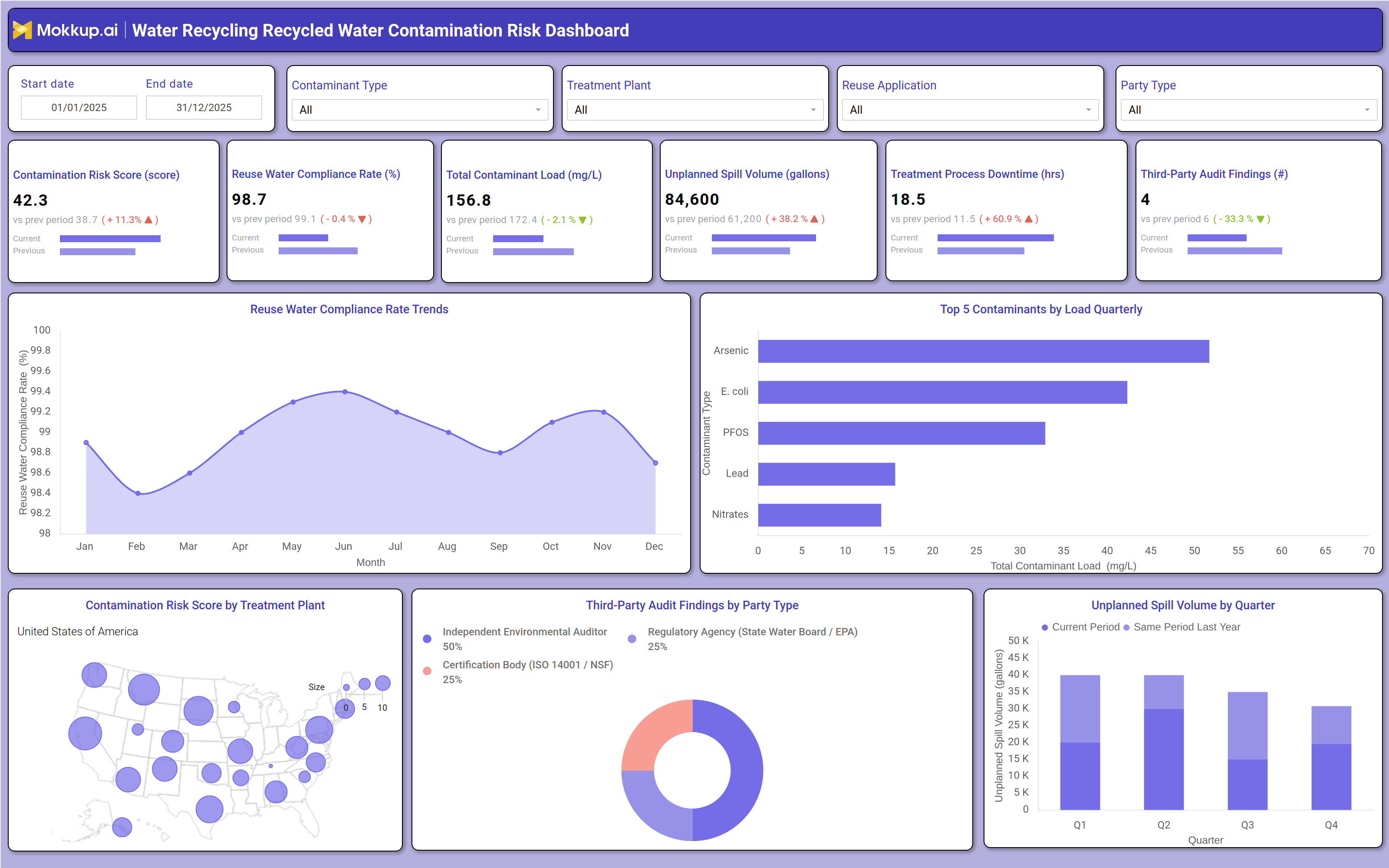The width and height of the screenshot is (1389, 868).
Task: Toggle Current Period legend marker
Action: [x=1045, y=628]
